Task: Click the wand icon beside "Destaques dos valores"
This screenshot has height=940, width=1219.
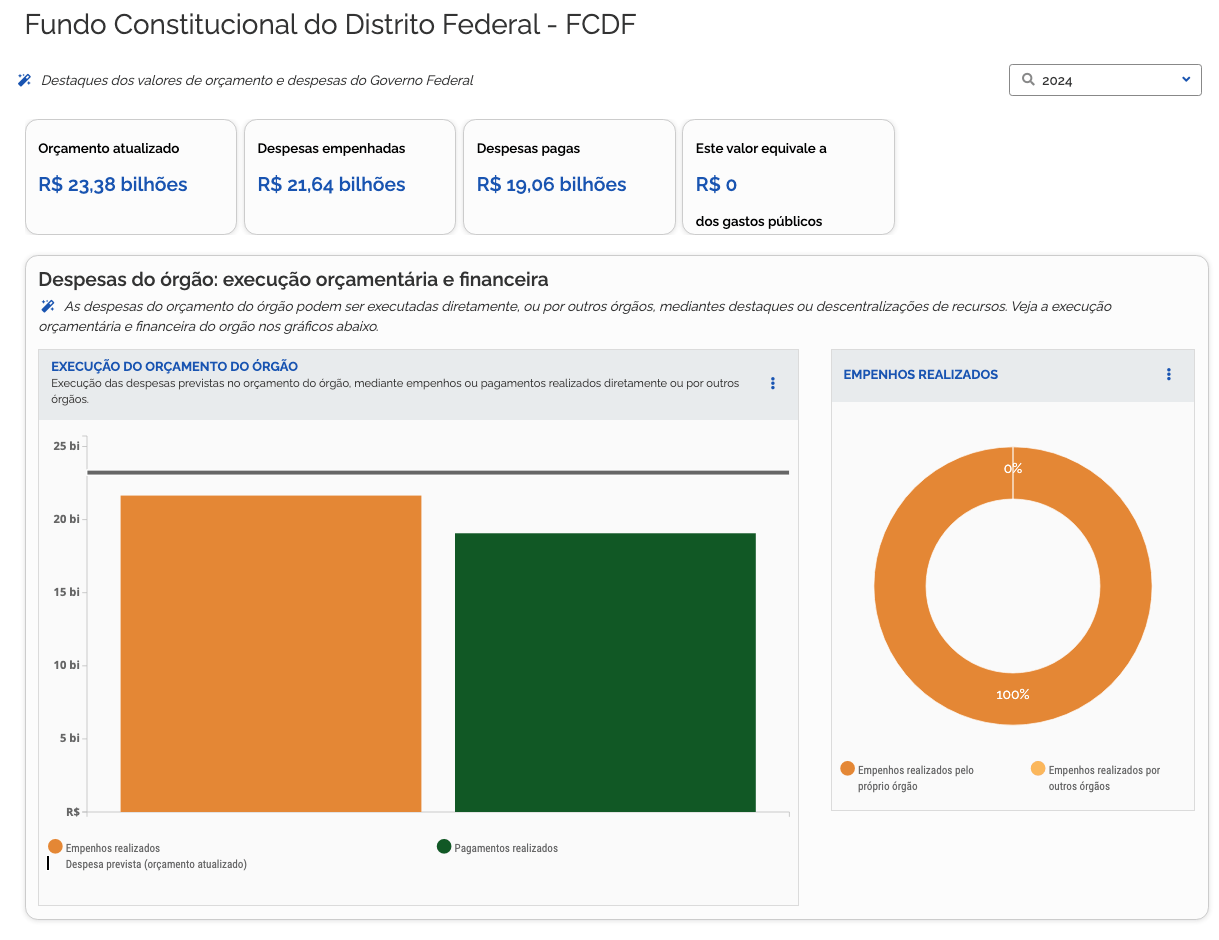Action: click(25, 80)
